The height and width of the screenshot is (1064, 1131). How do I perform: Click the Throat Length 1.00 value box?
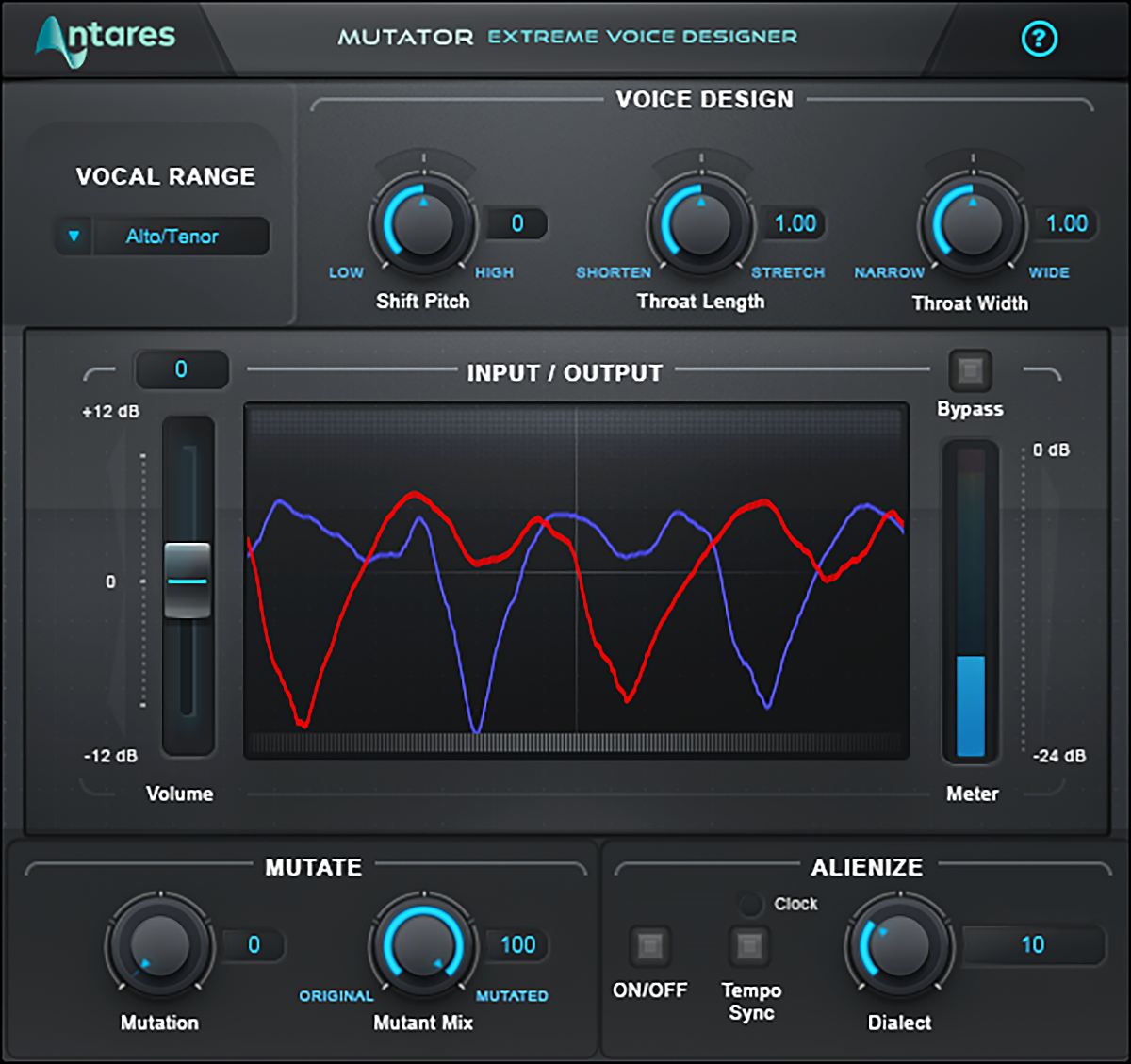[795, 223]
